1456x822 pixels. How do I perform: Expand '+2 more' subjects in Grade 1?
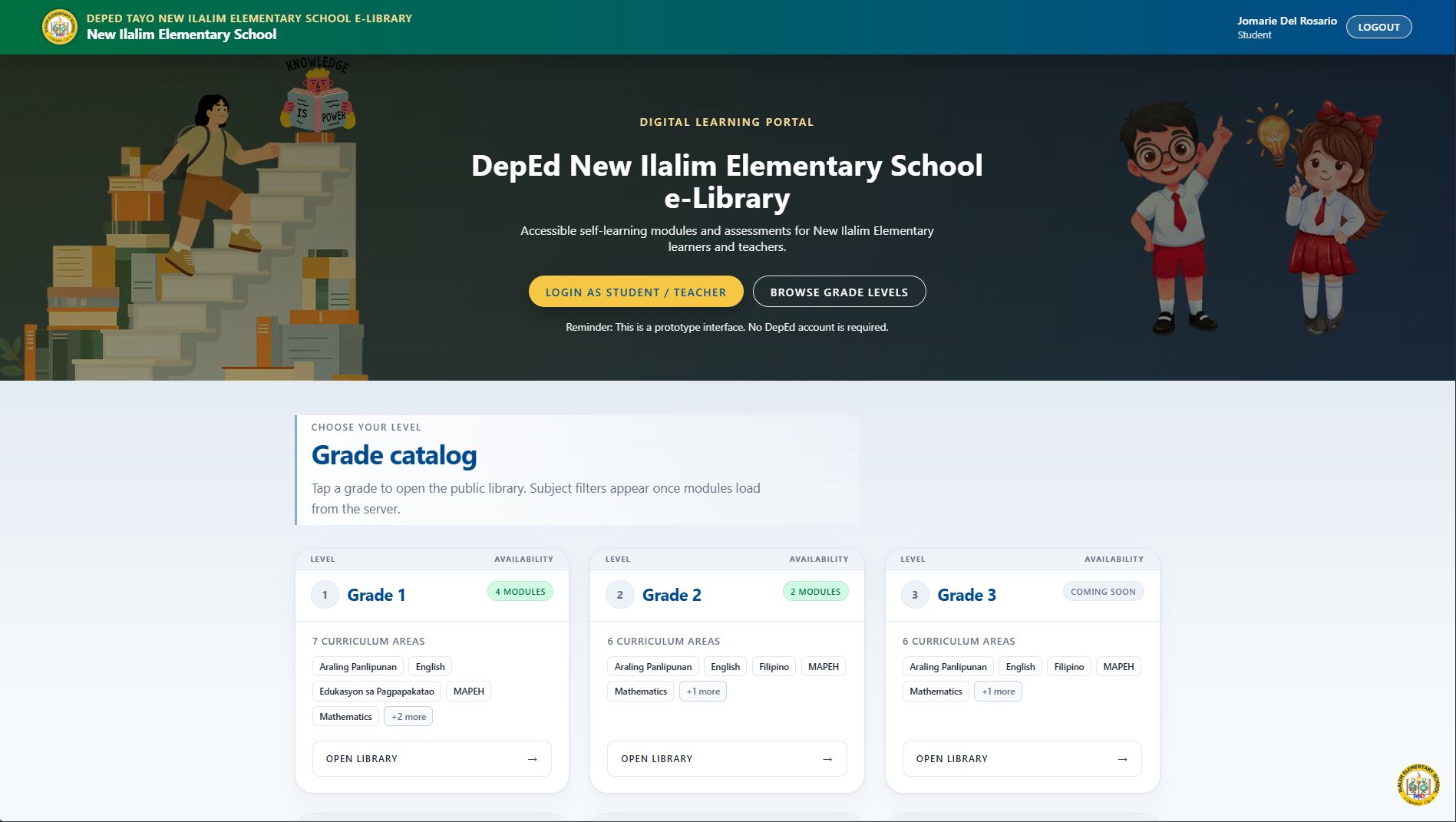[408, 716]
